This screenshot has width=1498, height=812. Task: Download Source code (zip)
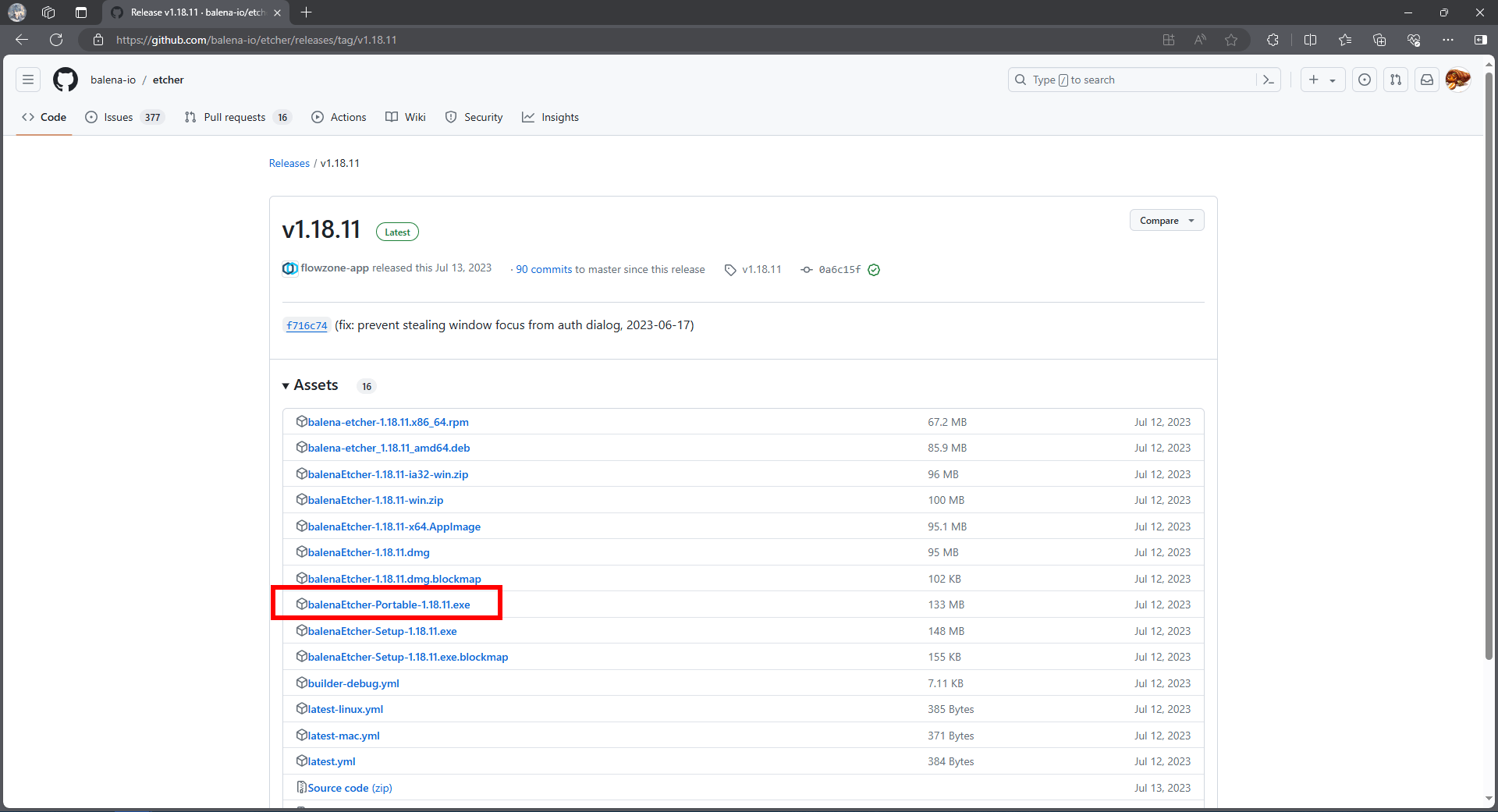(350, 788)
